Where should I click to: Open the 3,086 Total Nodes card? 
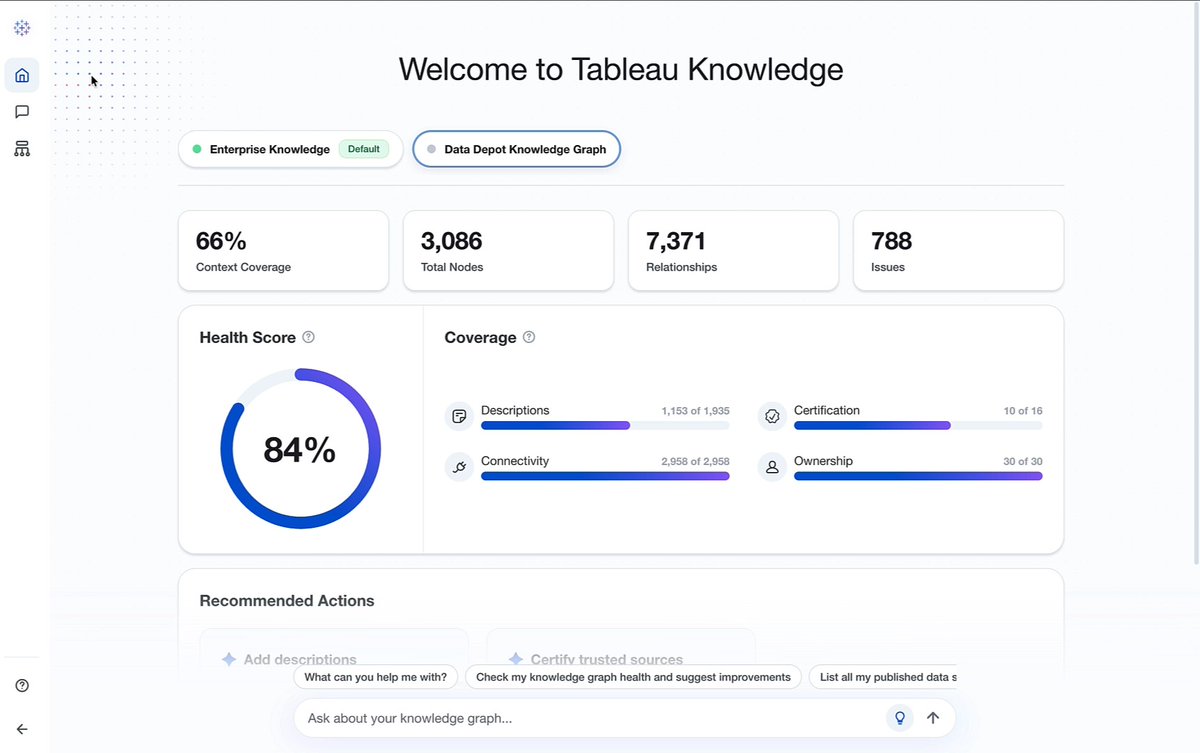[x=508, y=251]
